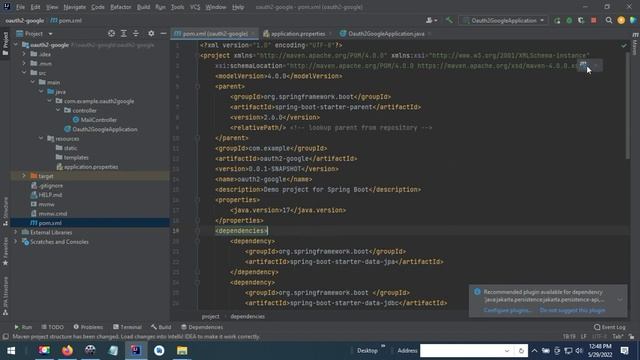The height and width of the screenshot is (360, 640).
Task: Open the Event Log
Action: pyautogui.click(x=610, y=327)
